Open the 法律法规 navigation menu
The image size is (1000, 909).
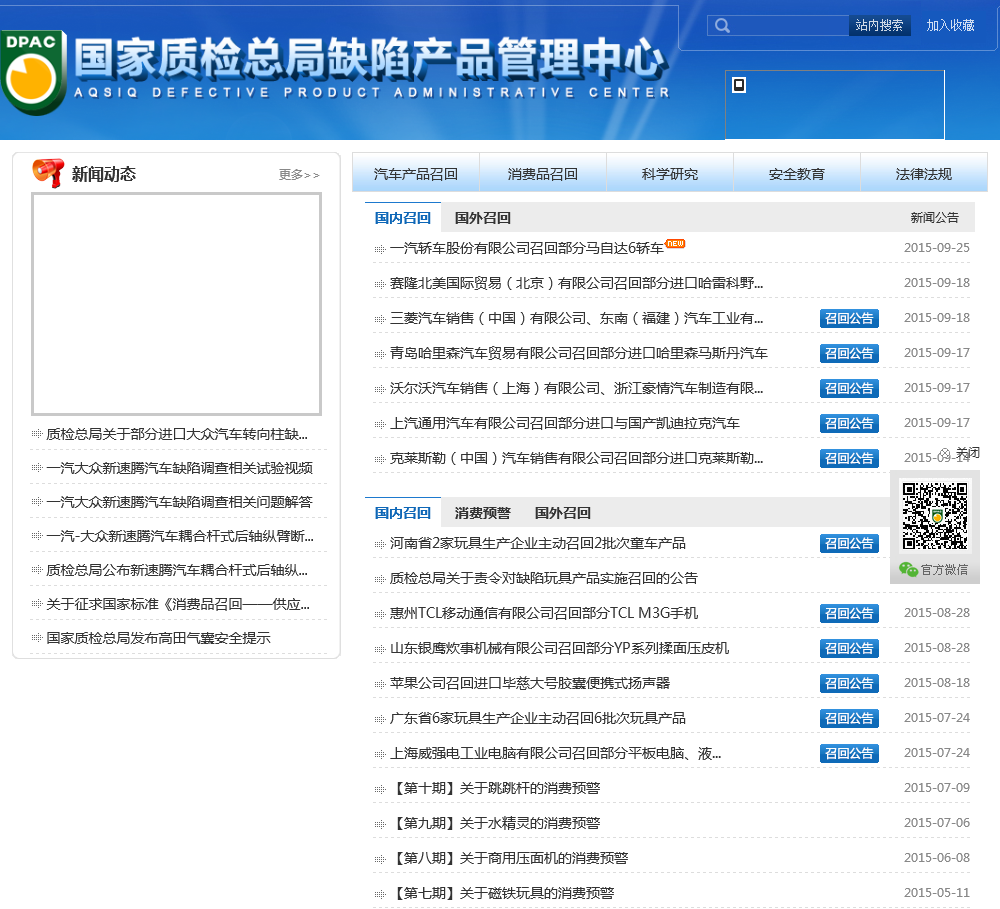click(923, 174)
